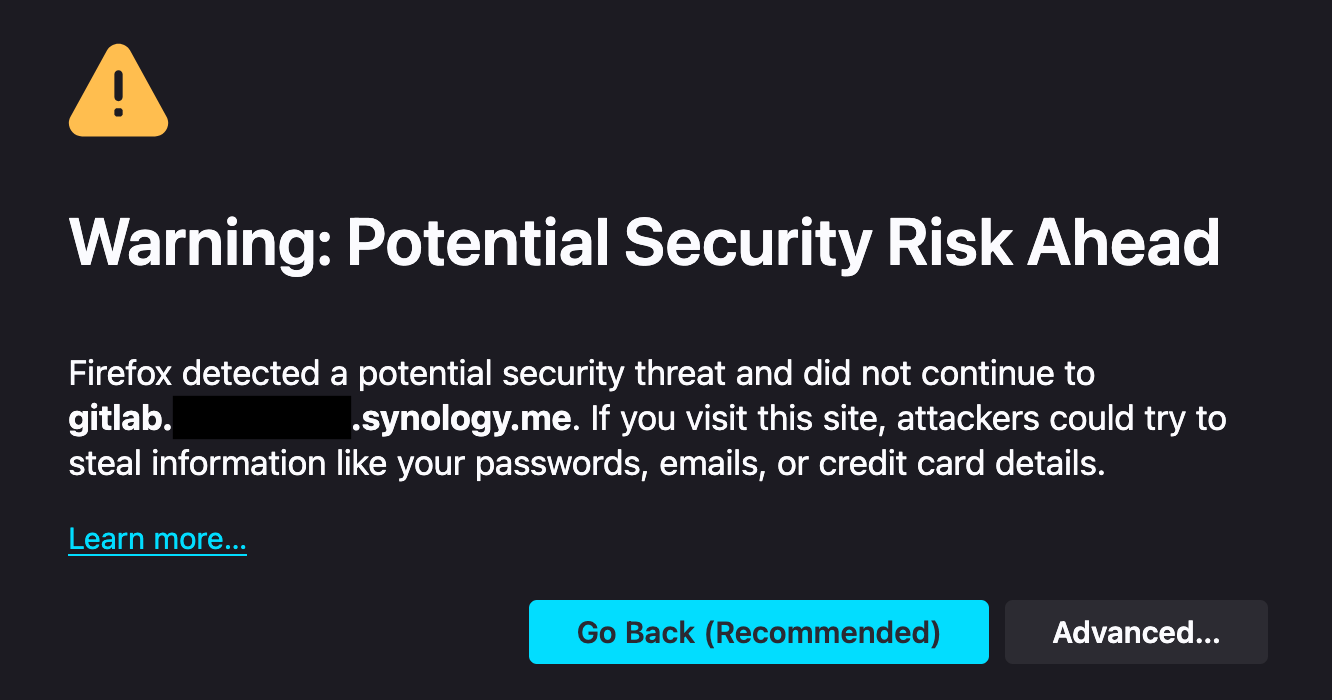Click the exclamation mark inside the triangle
This screenshot has height=700, width=1332.
(118, 92)
